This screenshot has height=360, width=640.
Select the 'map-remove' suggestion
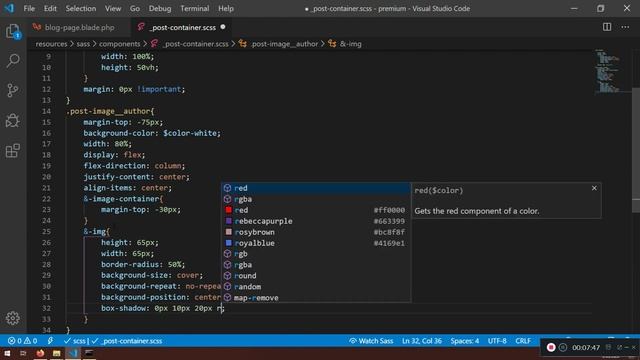(x=316, y=298)
